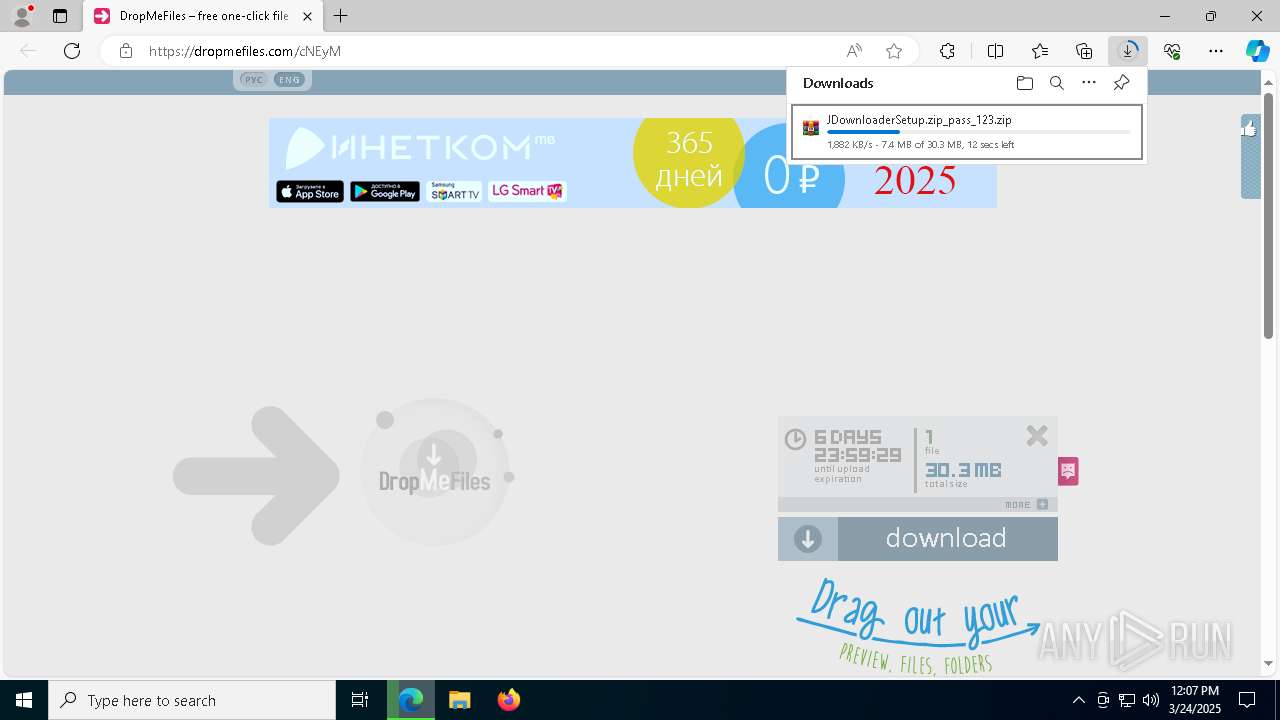Viewport: 1280px width, 720px height.
Task: Open Collections panel
Action: click(x=1084, y=51)
